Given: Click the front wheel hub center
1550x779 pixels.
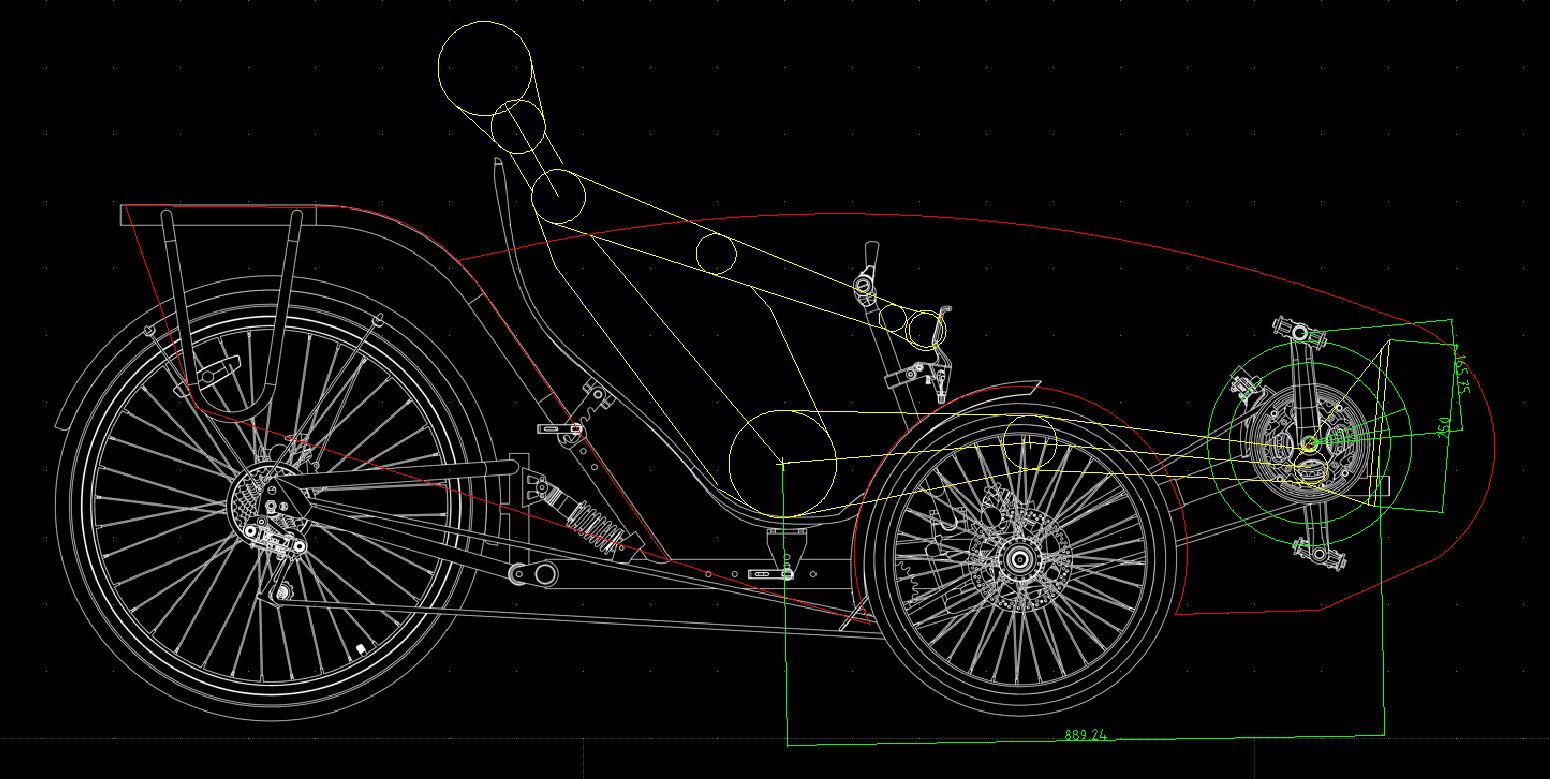Looking at the screenshot, I should 1019,559.
